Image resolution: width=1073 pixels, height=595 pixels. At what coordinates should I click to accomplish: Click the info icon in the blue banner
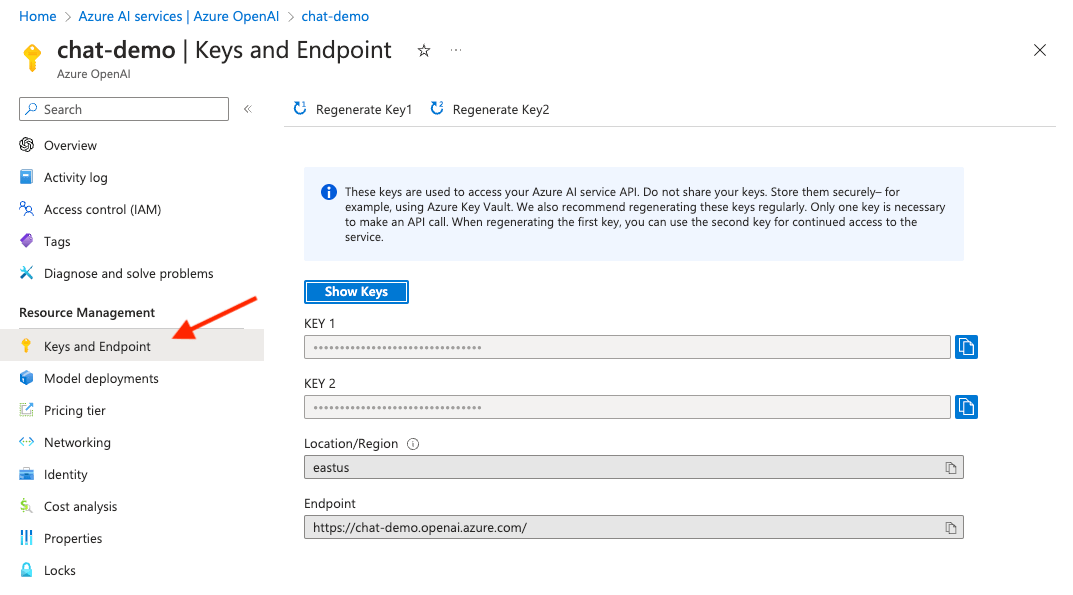point(328,192)
